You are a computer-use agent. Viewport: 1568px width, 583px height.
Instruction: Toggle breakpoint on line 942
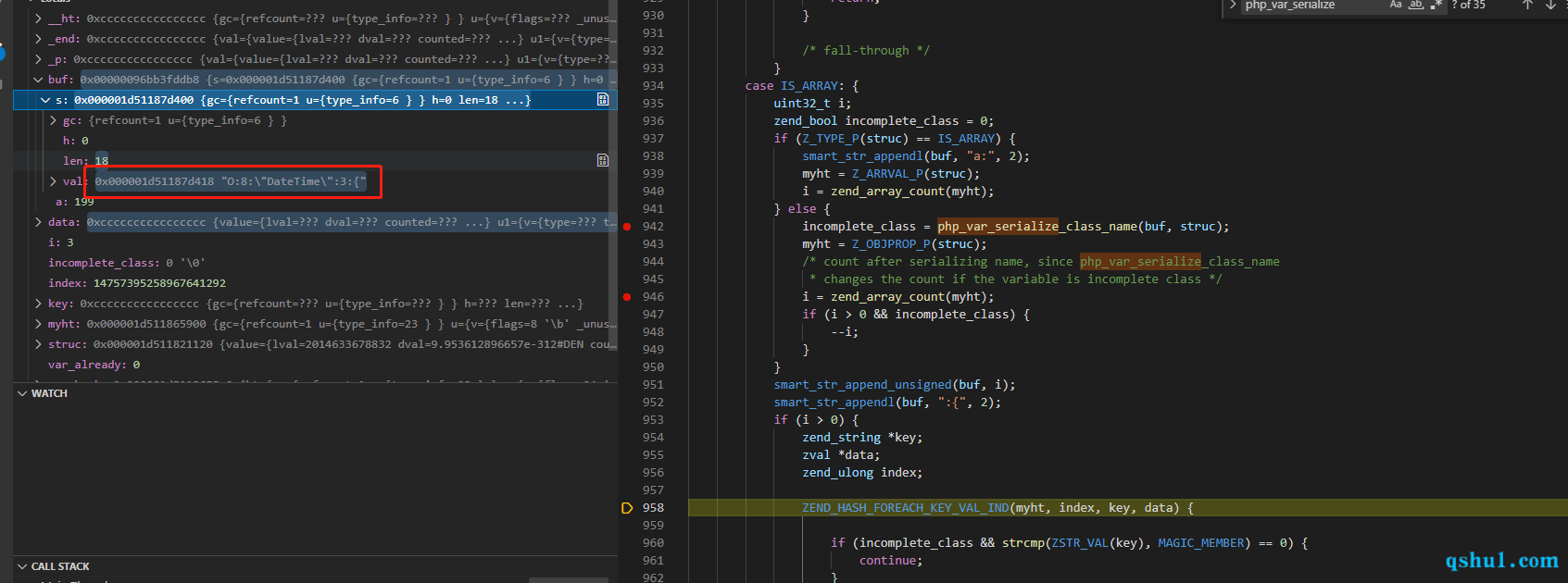click(627, 227)
